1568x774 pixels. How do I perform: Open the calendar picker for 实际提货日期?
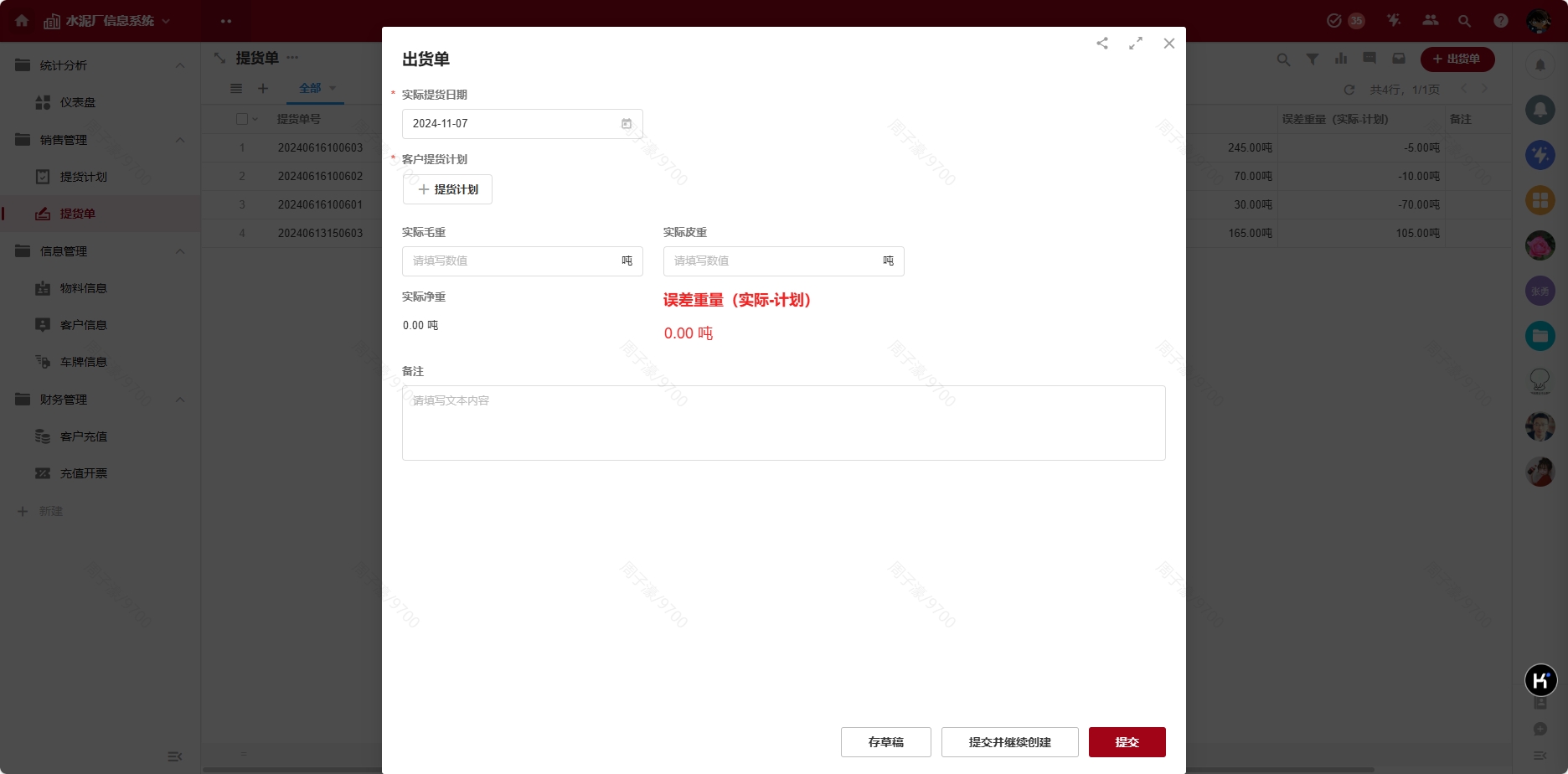pos(627,123)
